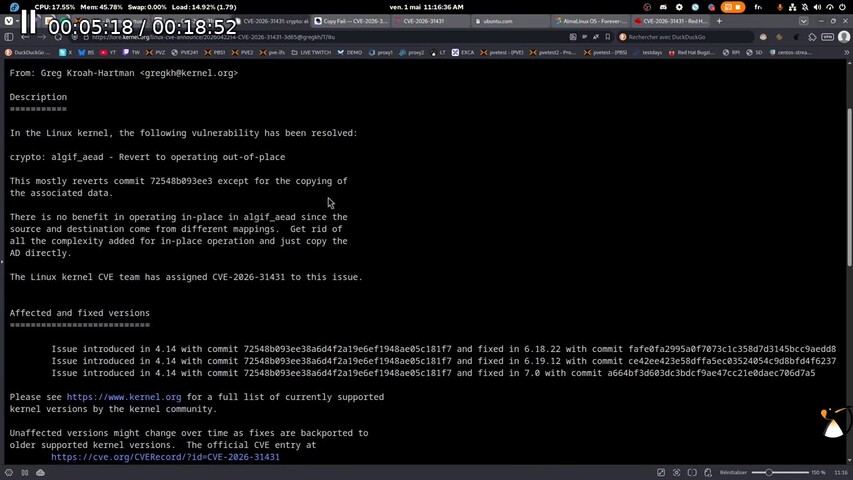Open the 'pvetest - (PBS)' bookmark
This screenshot has width=853, height=480.
[x=605, y=53]
